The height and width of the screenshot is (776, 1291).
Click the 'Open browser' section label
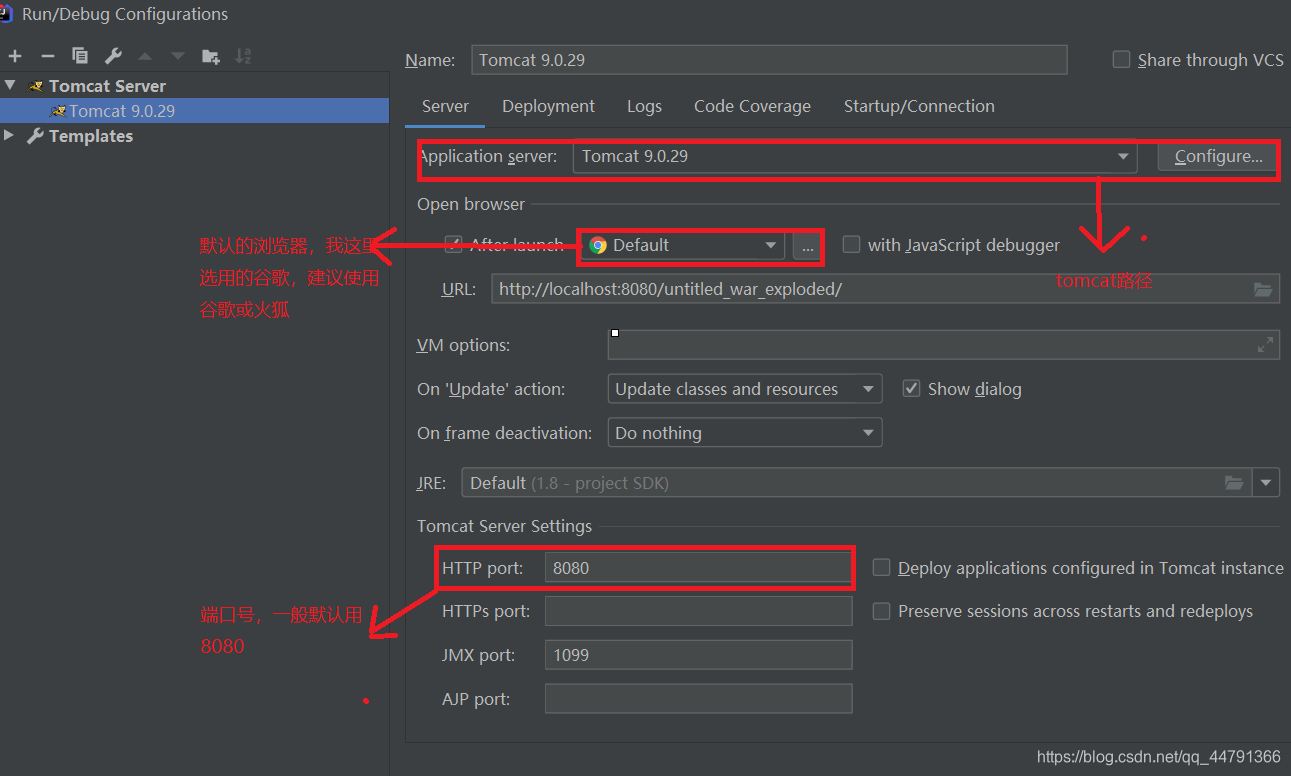point(471,204)
